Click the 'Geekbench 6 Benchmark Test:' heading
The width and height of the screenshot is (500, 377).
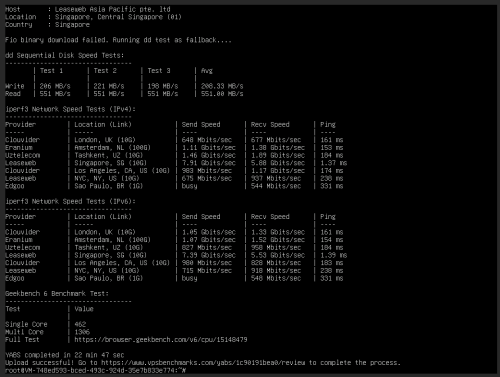pyautogui.click(x=57, y=294)
